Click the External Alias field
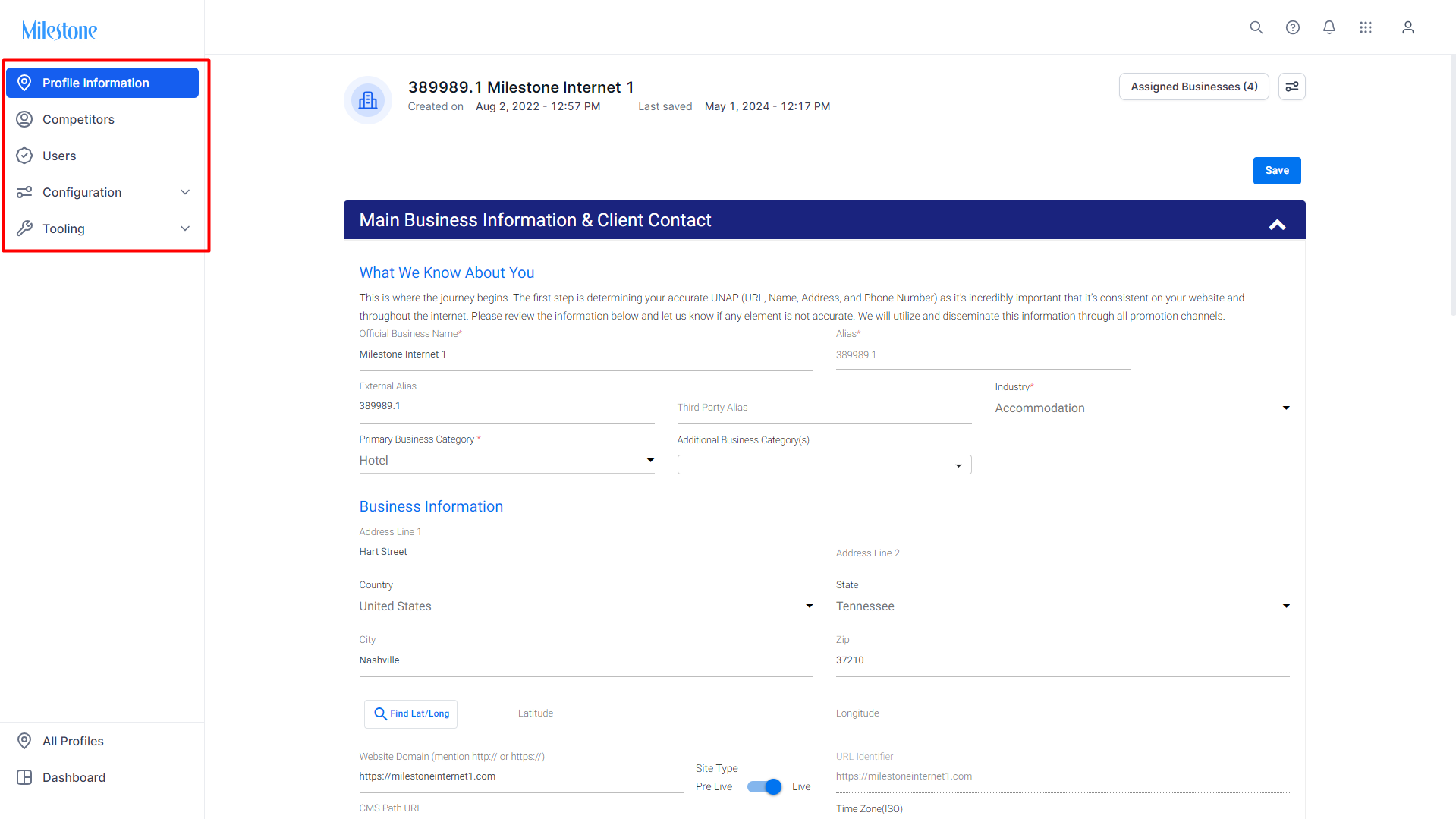Image resolution: width=1456 pixels, height=819 pixels. pos(507,407)
